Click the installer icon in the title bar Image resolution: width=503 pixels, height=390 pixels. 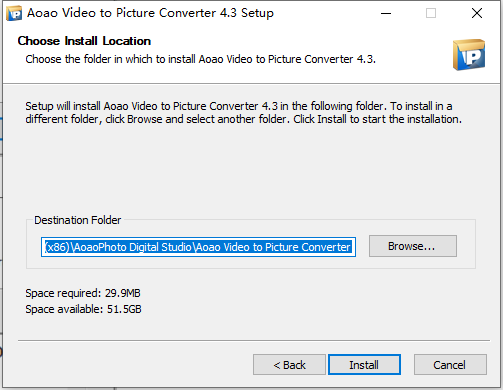(x=14, y=13)
